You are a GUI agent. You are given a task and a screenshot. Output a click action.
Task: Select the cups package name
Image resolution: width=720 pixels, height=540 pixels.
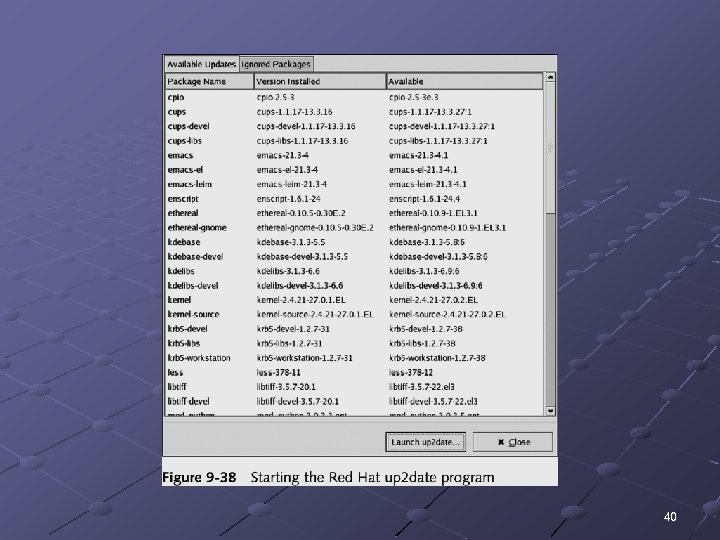(177, 112)
